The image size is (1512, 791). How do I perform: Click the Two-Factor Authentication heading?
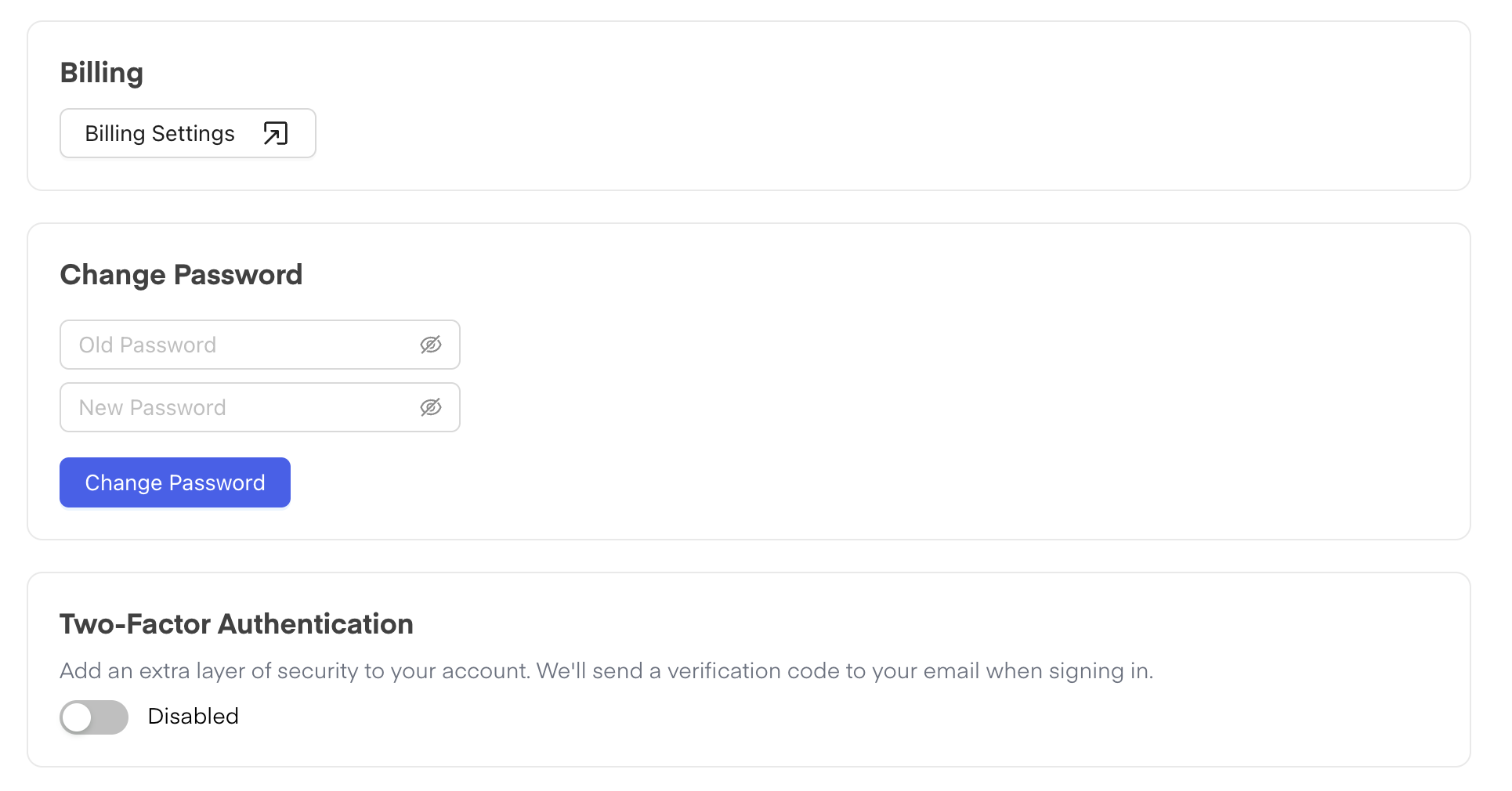[x=237, y=624]
